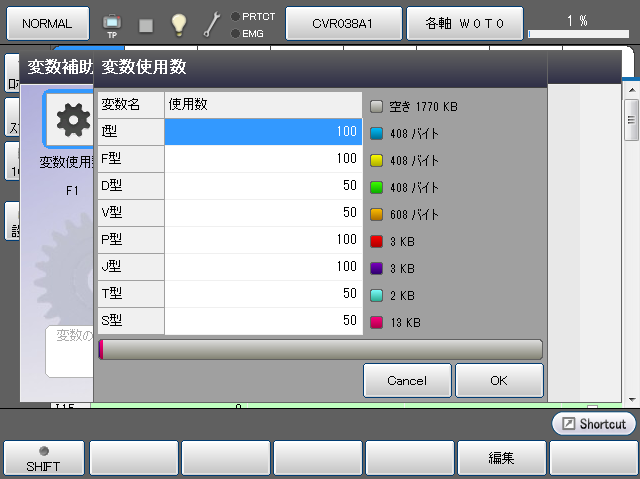640x479 pixels.
Task: Open the Shortcut button
Action: point(594,424)
